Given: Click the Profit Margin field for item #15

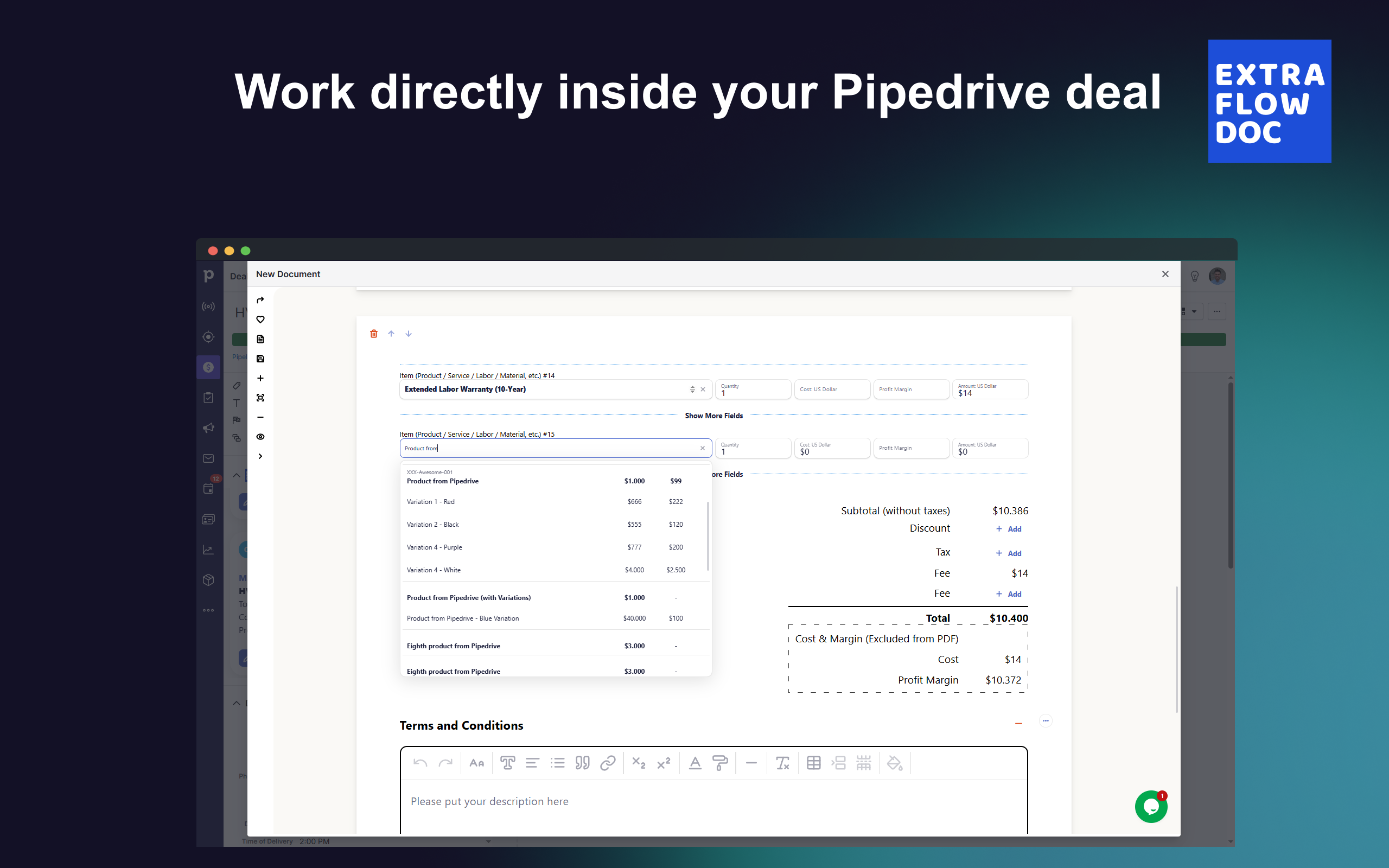Looking at the screenshot, I should click(912, 448).
